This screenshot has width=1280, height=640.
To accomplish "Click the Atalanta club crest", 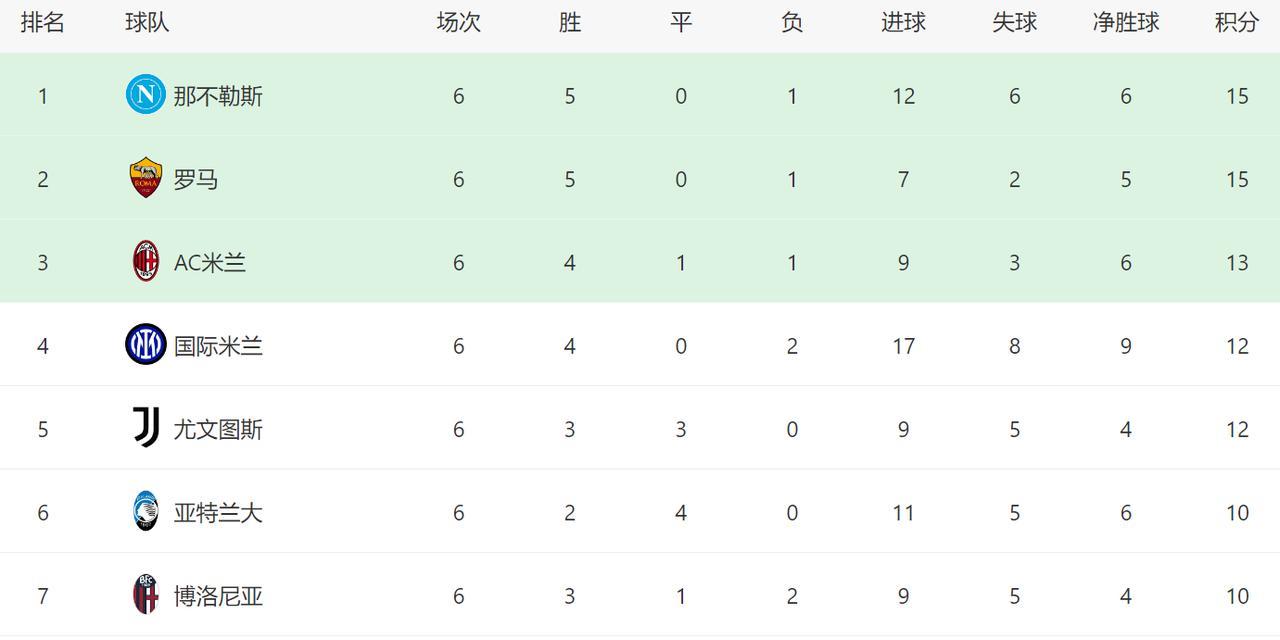I will click(x=146, y=512).
